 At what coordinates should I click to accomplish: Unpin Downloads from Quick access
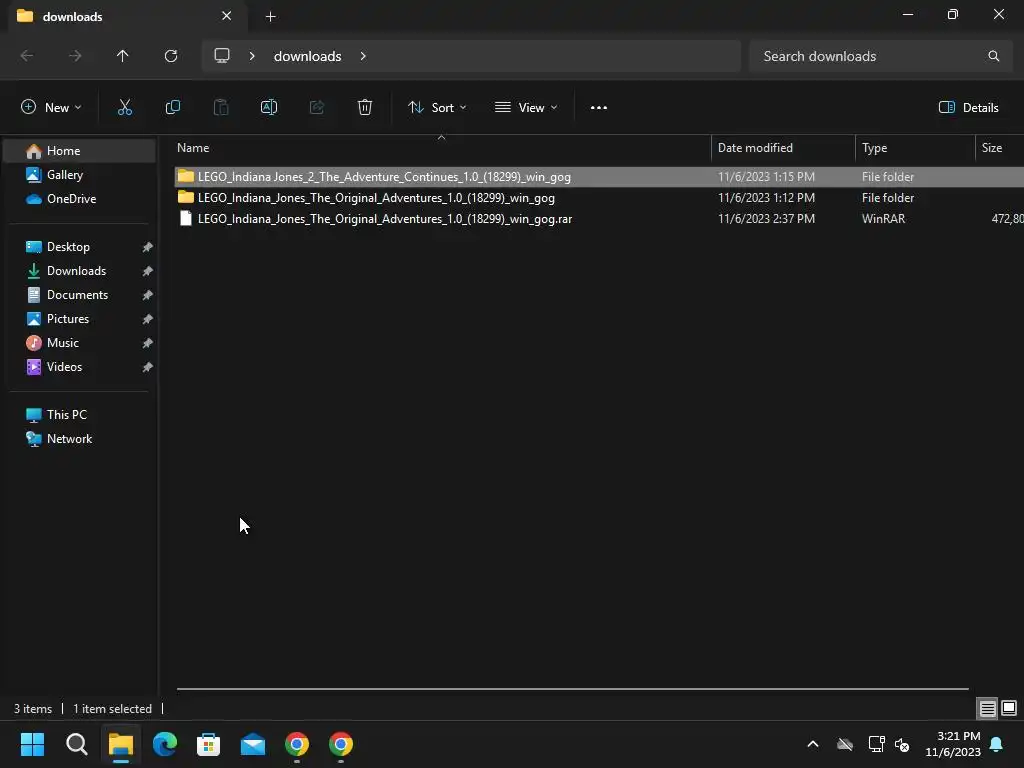click(x=148, y=271)
